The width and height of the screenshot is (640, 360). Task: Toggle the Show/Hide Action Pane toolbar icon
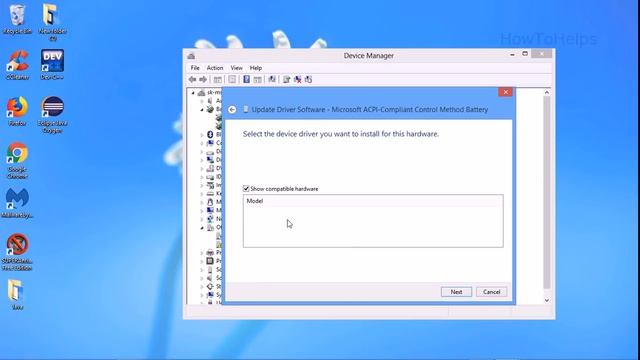[x=258, y=80]
